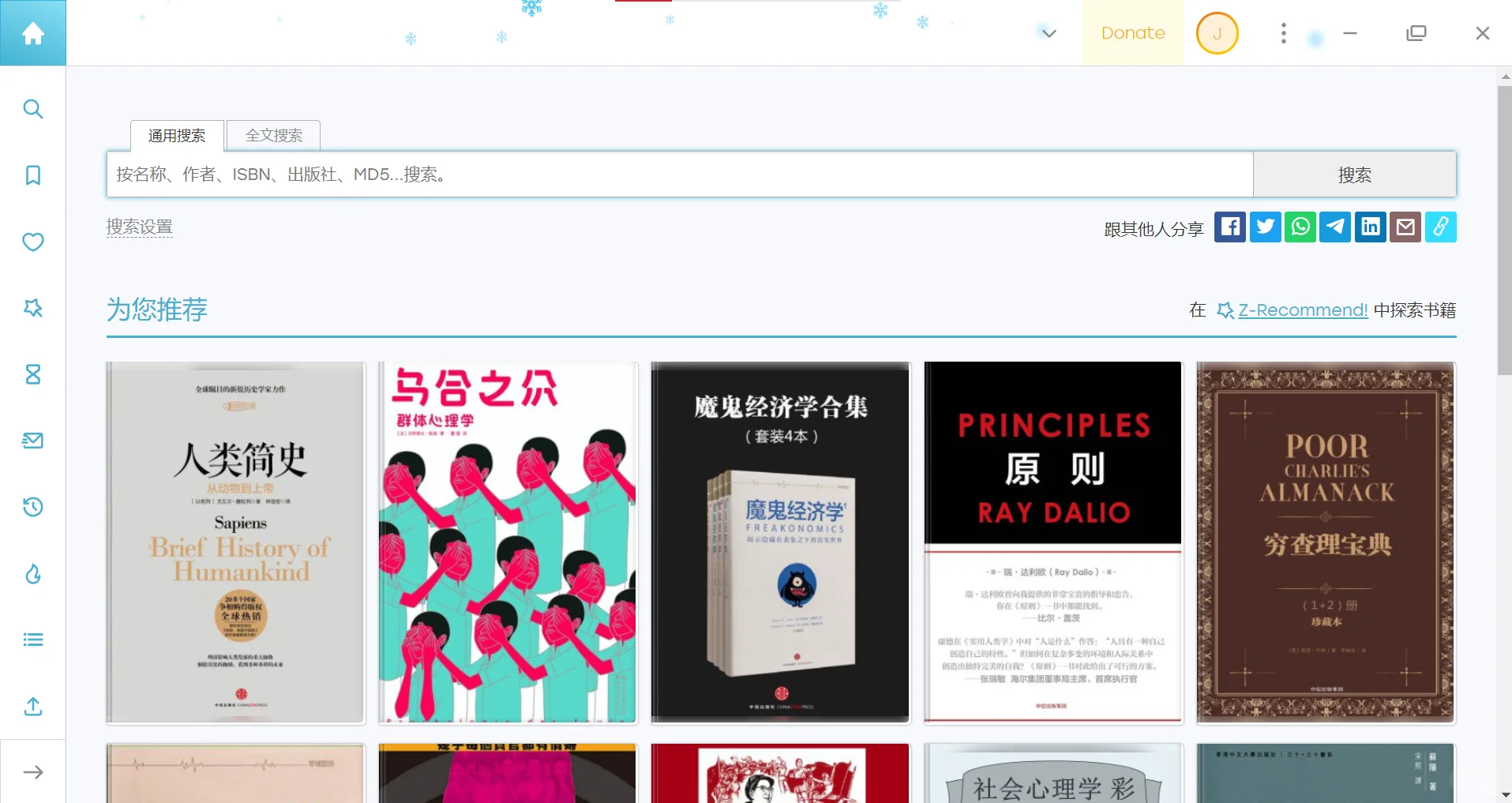Open 乌合之众 book cover
Viewport: 1512px width, 803px height.
coord(508,542)
